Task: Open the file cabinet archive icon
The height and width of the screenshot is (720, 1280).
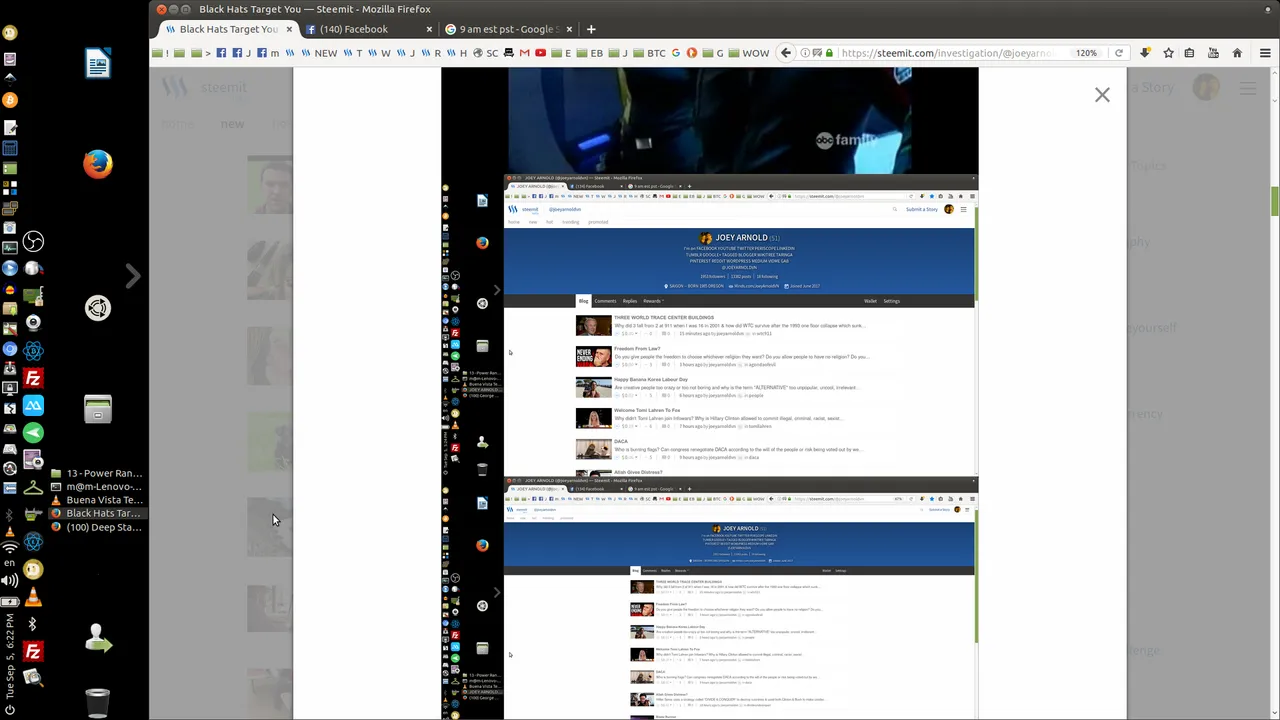Action: (x=97, y=410)
